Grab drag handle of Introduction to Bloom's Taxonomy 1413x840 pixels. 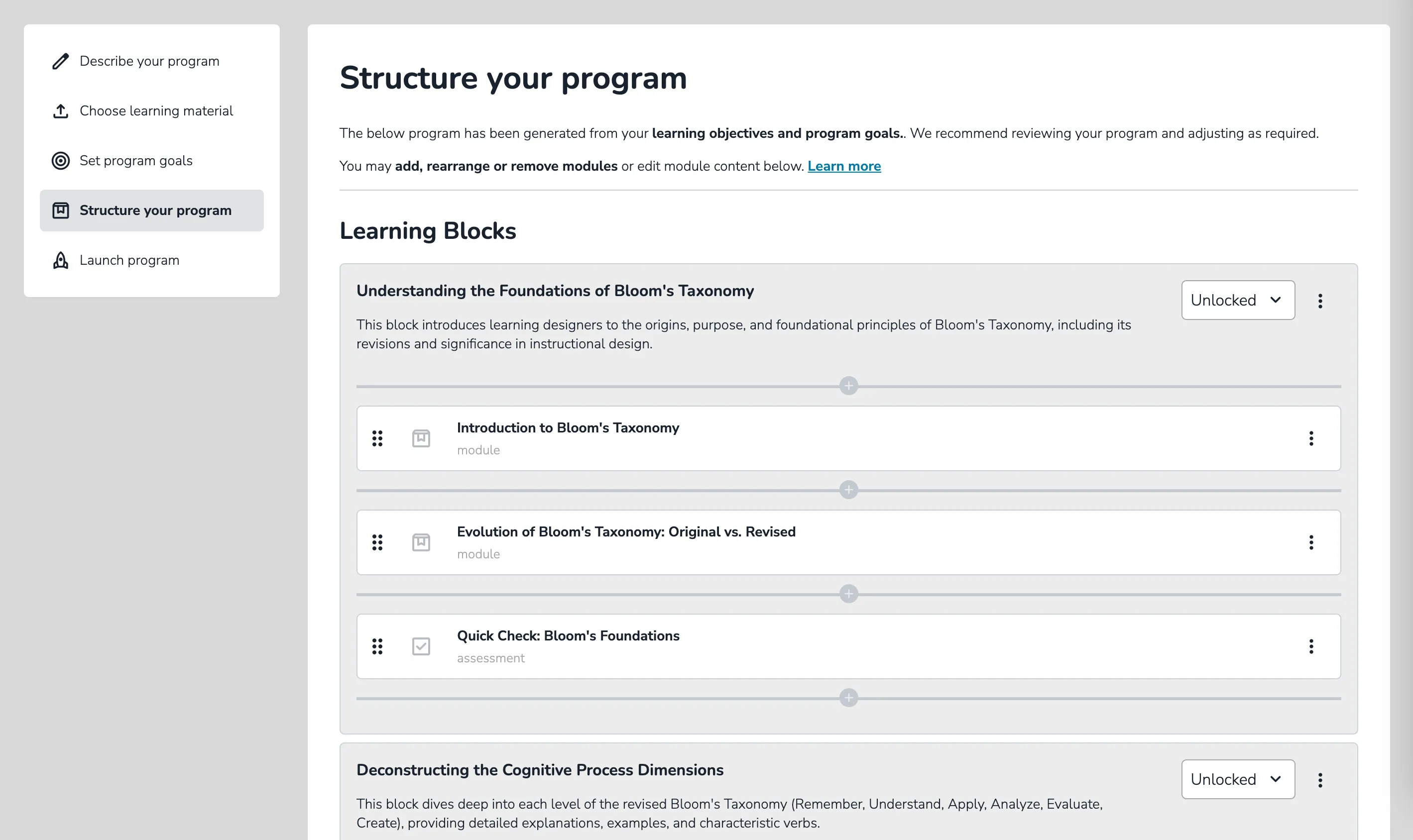377,438
